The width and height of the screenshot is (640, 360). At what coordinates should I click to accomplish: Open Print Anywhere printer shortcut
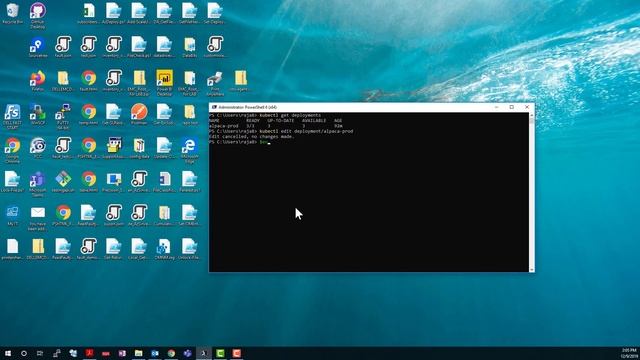coord(215,83)
